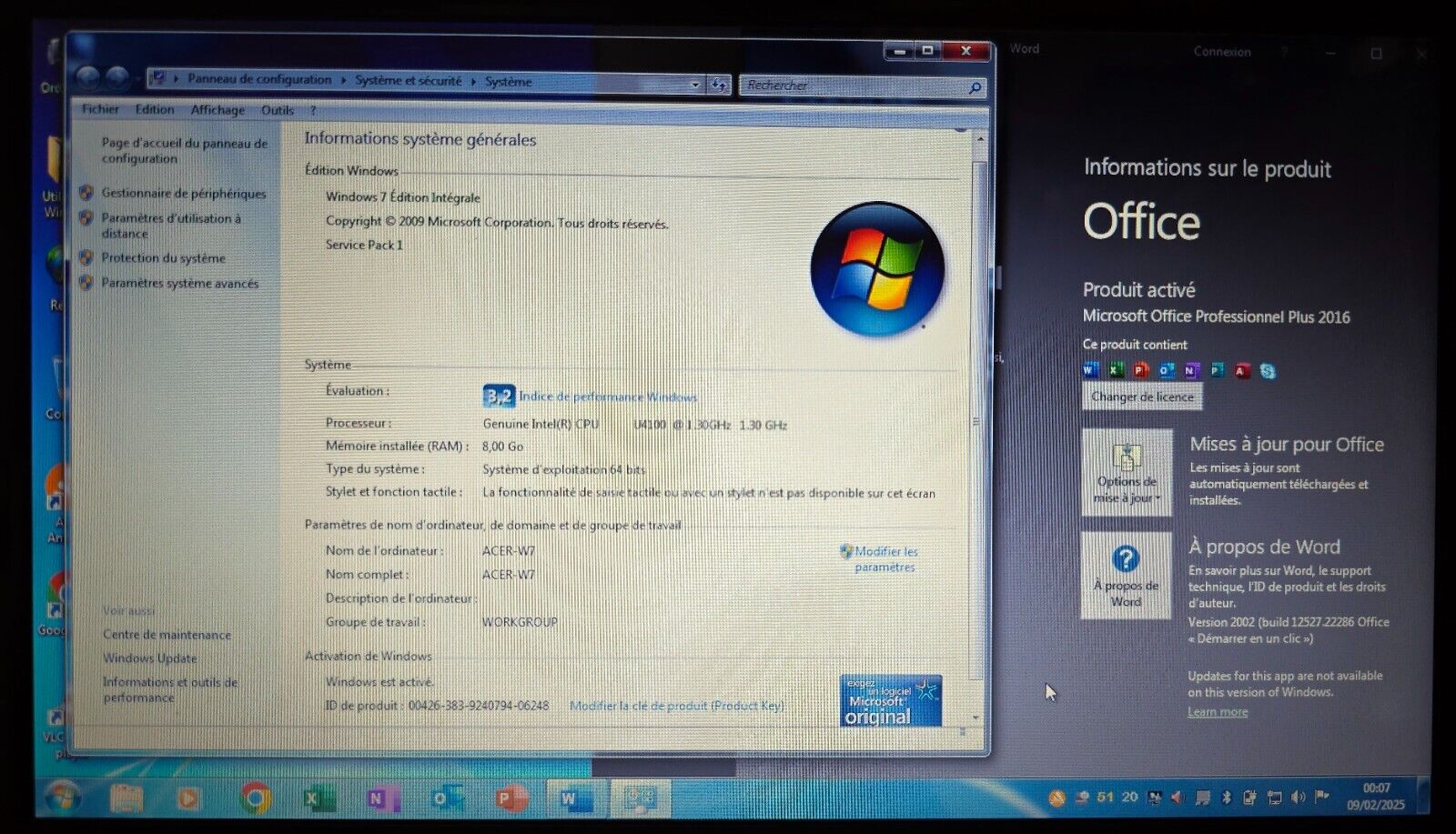Screen dimensions: 1456x834
Task: Open the Edition menu
Action: click(x=155, y=109)
